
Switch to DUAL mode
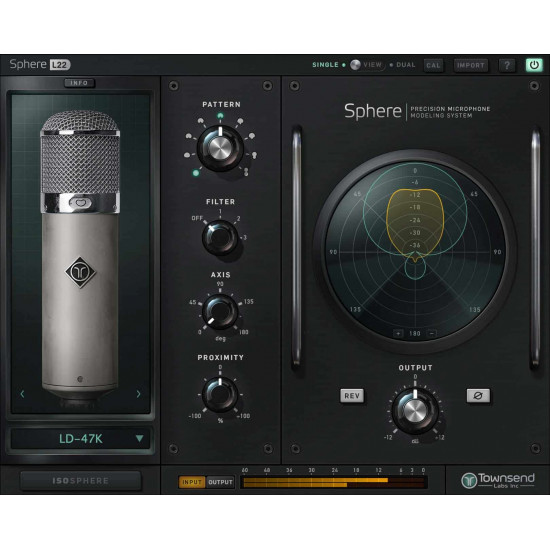point(405,65)
